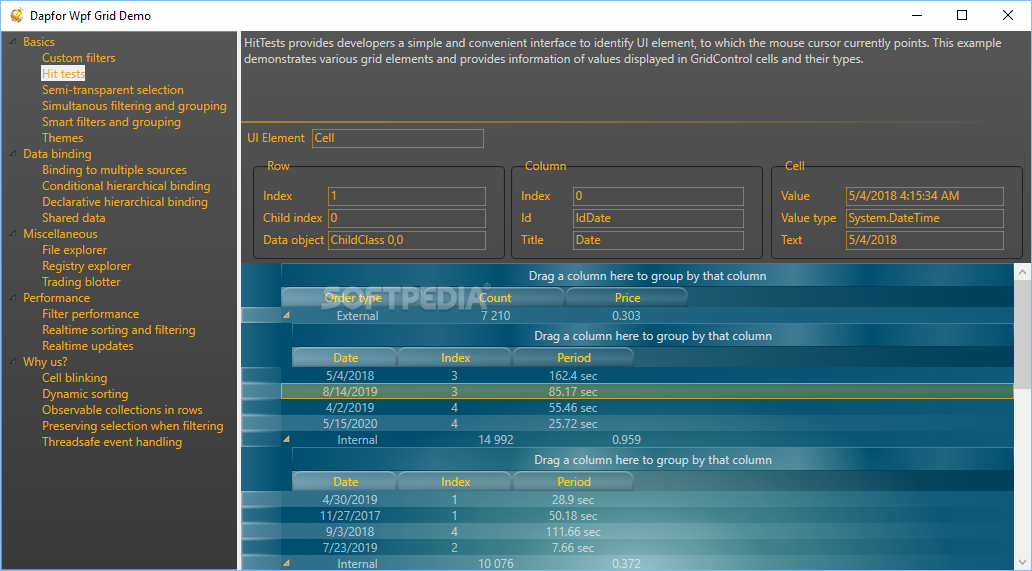Click the Child index field
The width and height of the screenshot is (1032, 571).
(x=407, y=218)
